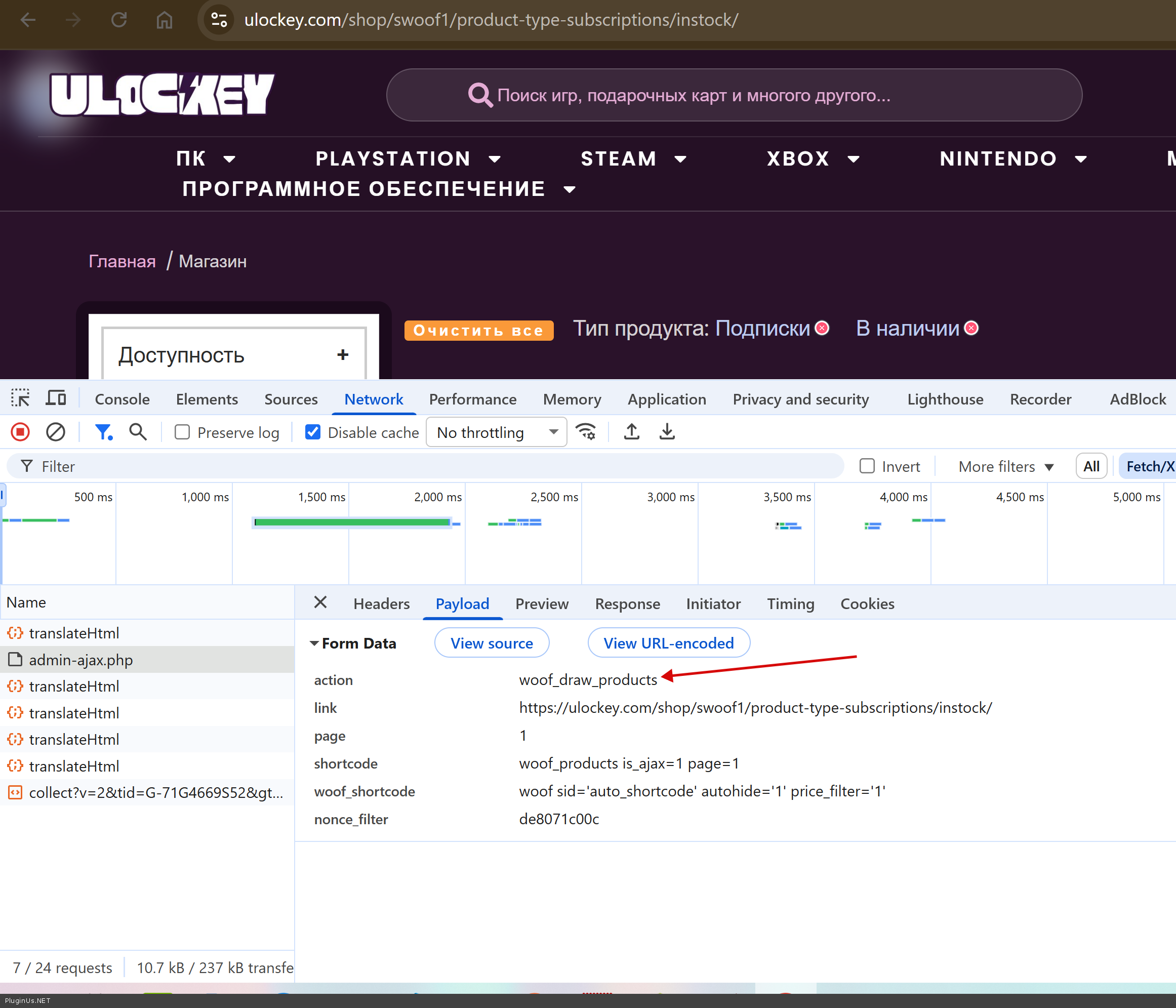Open the Console panel tab
1176x1008 pixels.
point(122,399)
